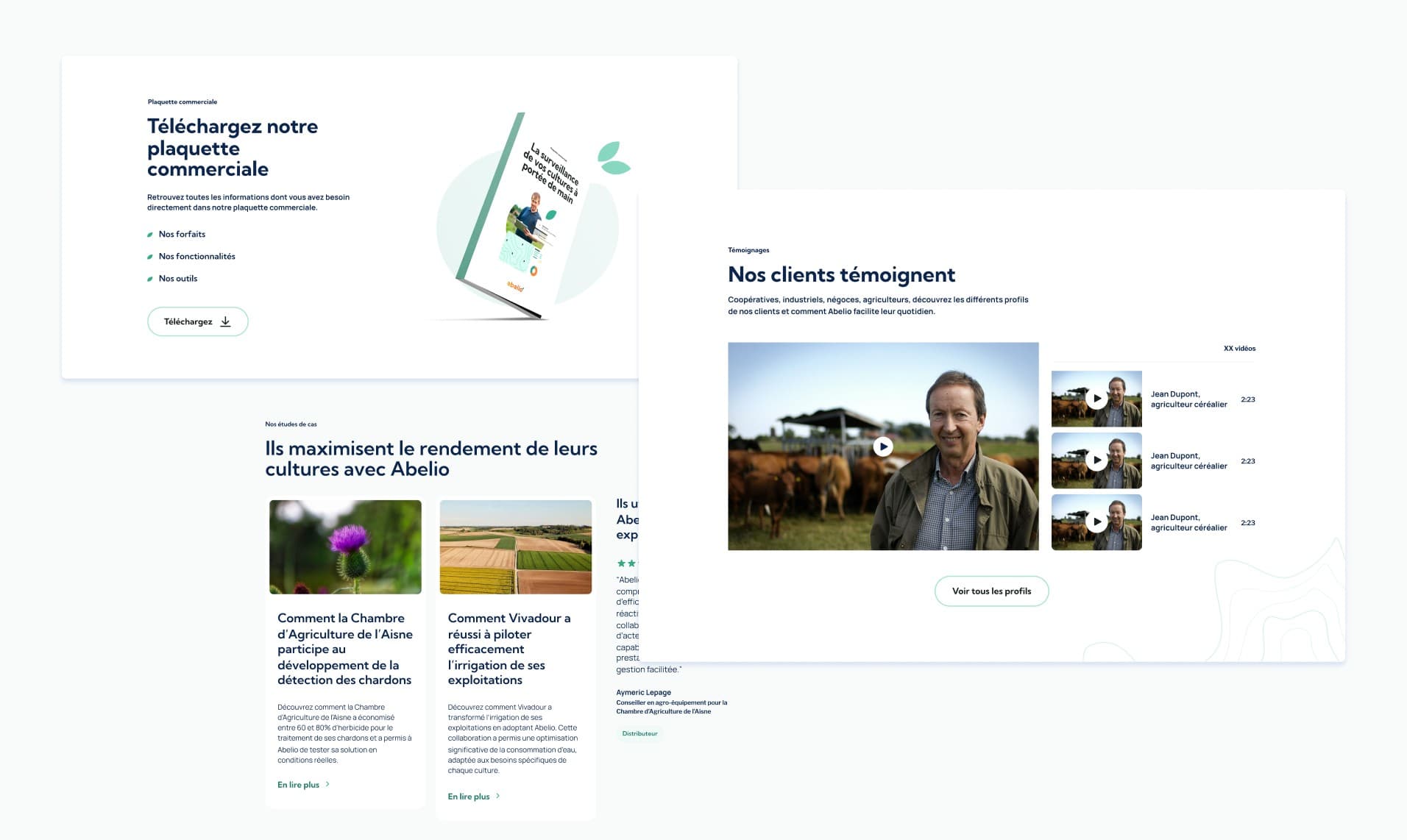Click the download arrow icon in Téléchargez
1407x840 pixels.
[226, 321]
